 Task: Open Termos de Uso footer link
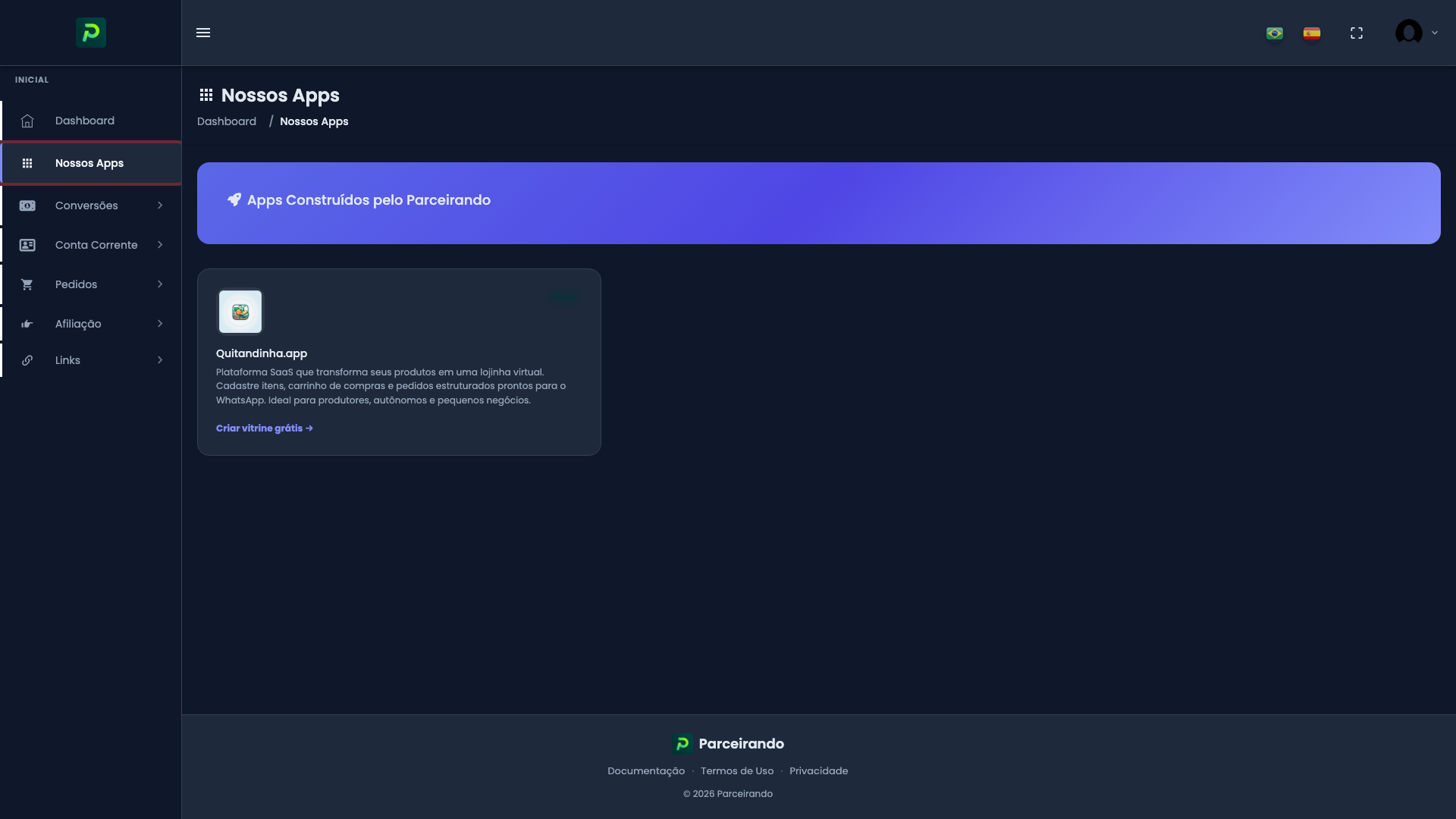click(x=736, y=771)
